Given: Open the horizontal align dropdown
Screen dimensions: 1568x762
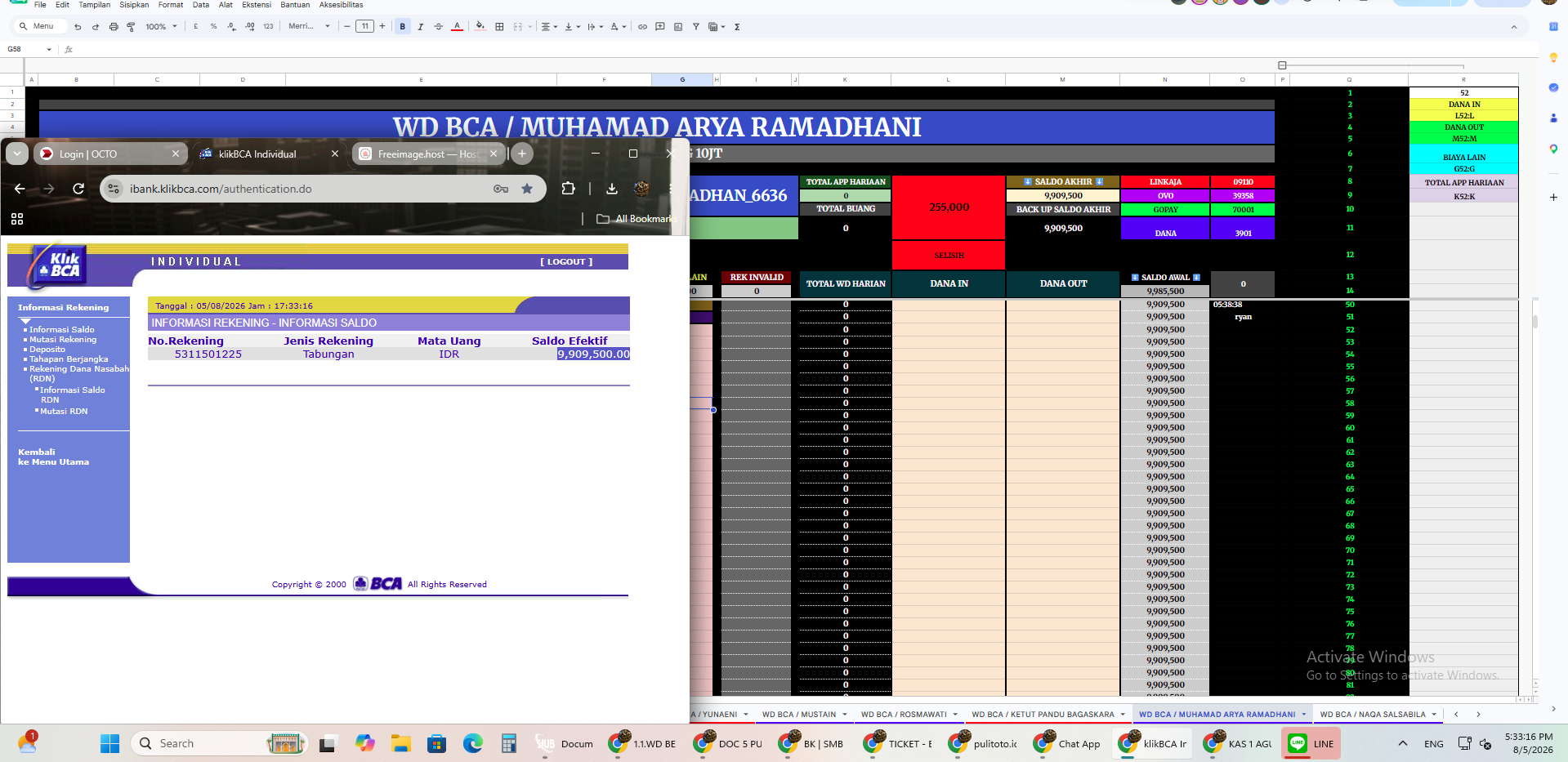Looking at the screenshot, I should pyautogui.click(x=549, y=27).
